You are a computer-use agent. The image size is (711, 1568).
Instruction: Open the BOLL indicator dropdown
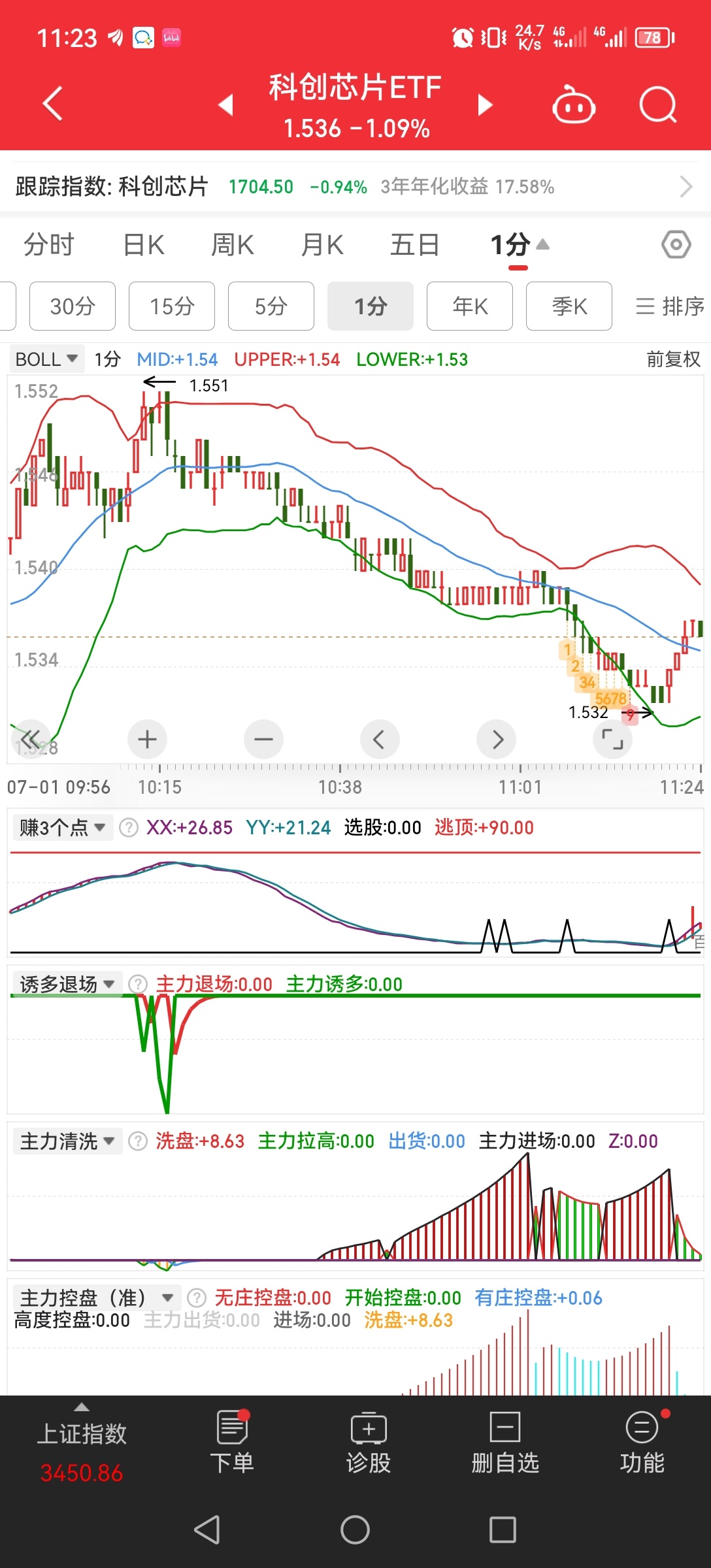coord(46,359)
